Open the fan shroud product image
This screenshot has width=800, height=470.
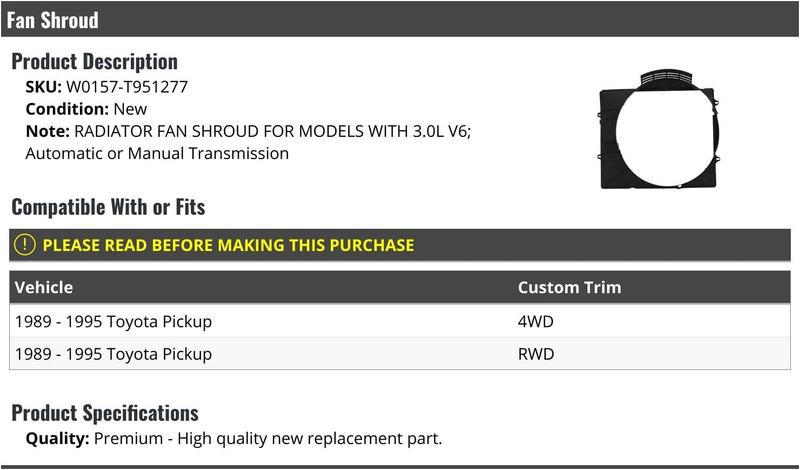tap(659, 129)
